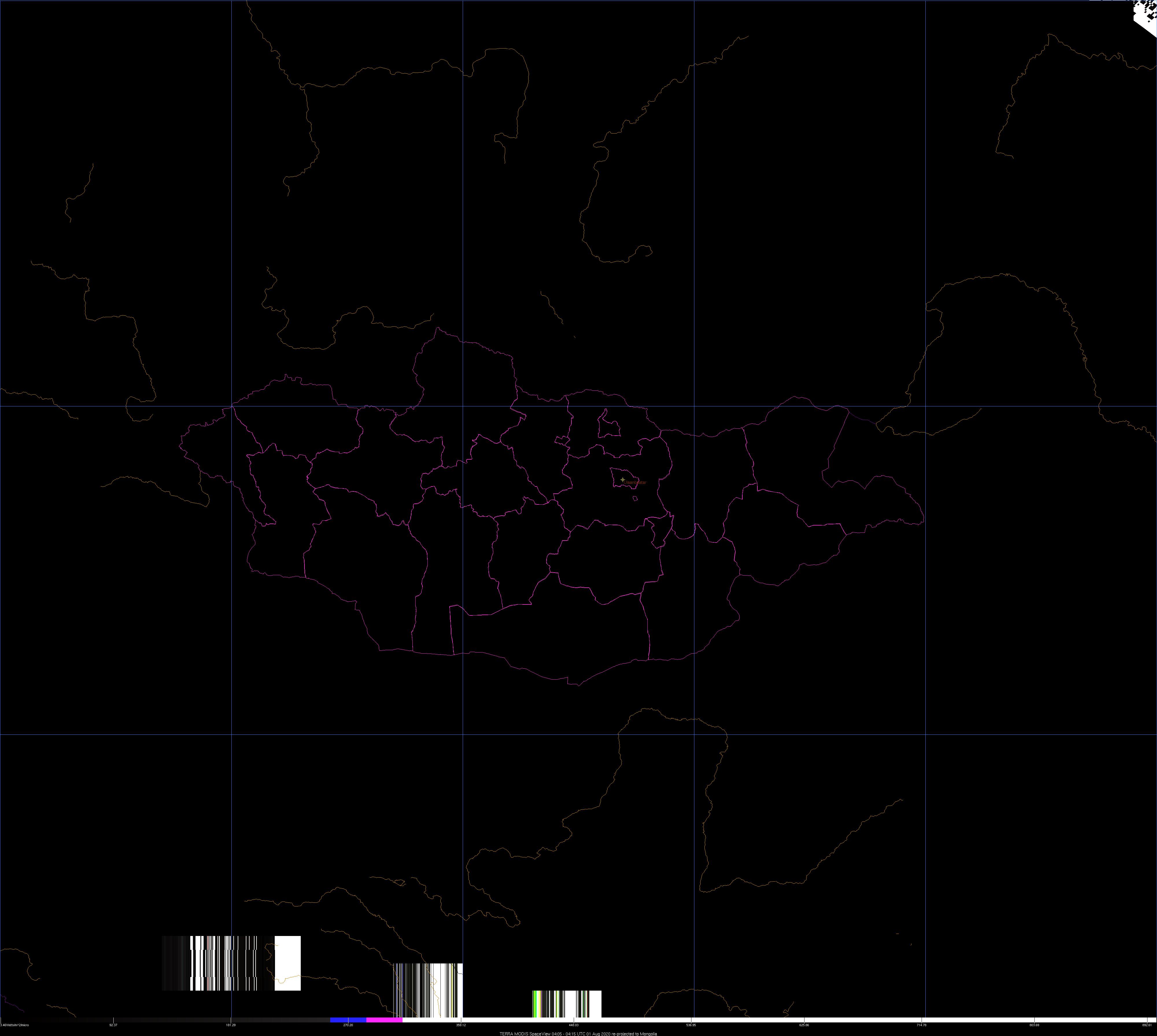Click the middle black-and-white striped data block
The image size is (1157, 1036).
(x=428, y=990)
